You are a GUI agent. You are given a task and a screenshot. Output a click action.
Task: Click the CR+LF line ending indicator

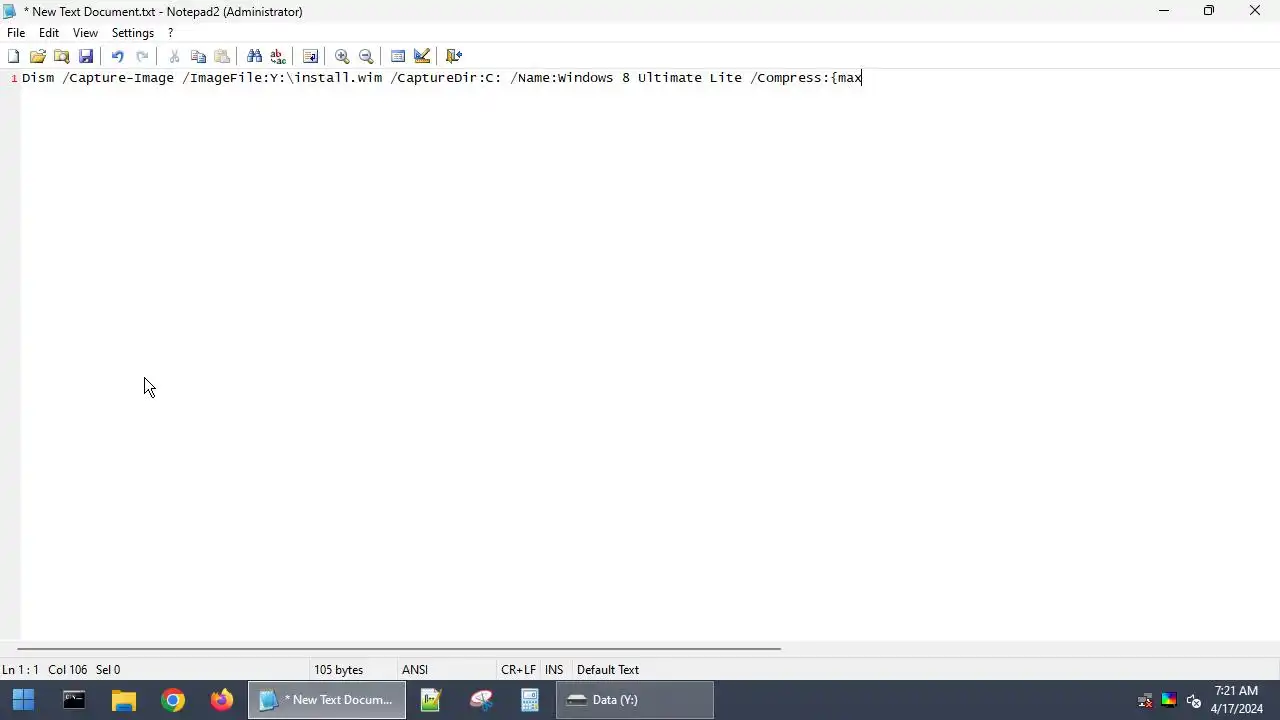click(518, 670)
